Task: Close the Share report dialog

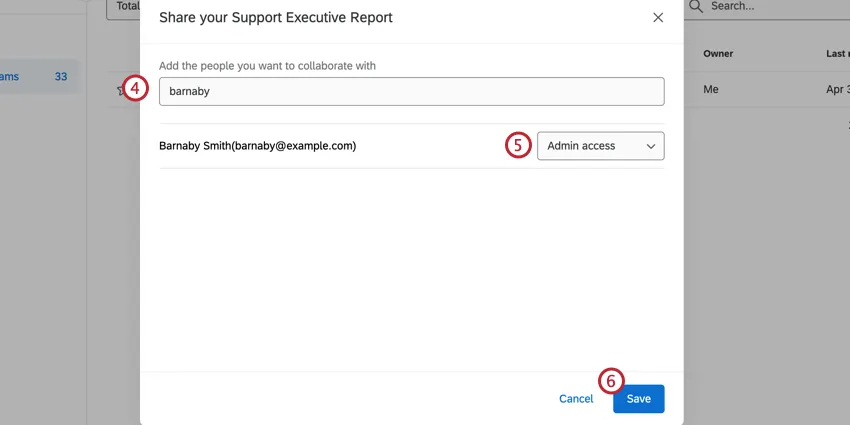Action: click(658, 17)
